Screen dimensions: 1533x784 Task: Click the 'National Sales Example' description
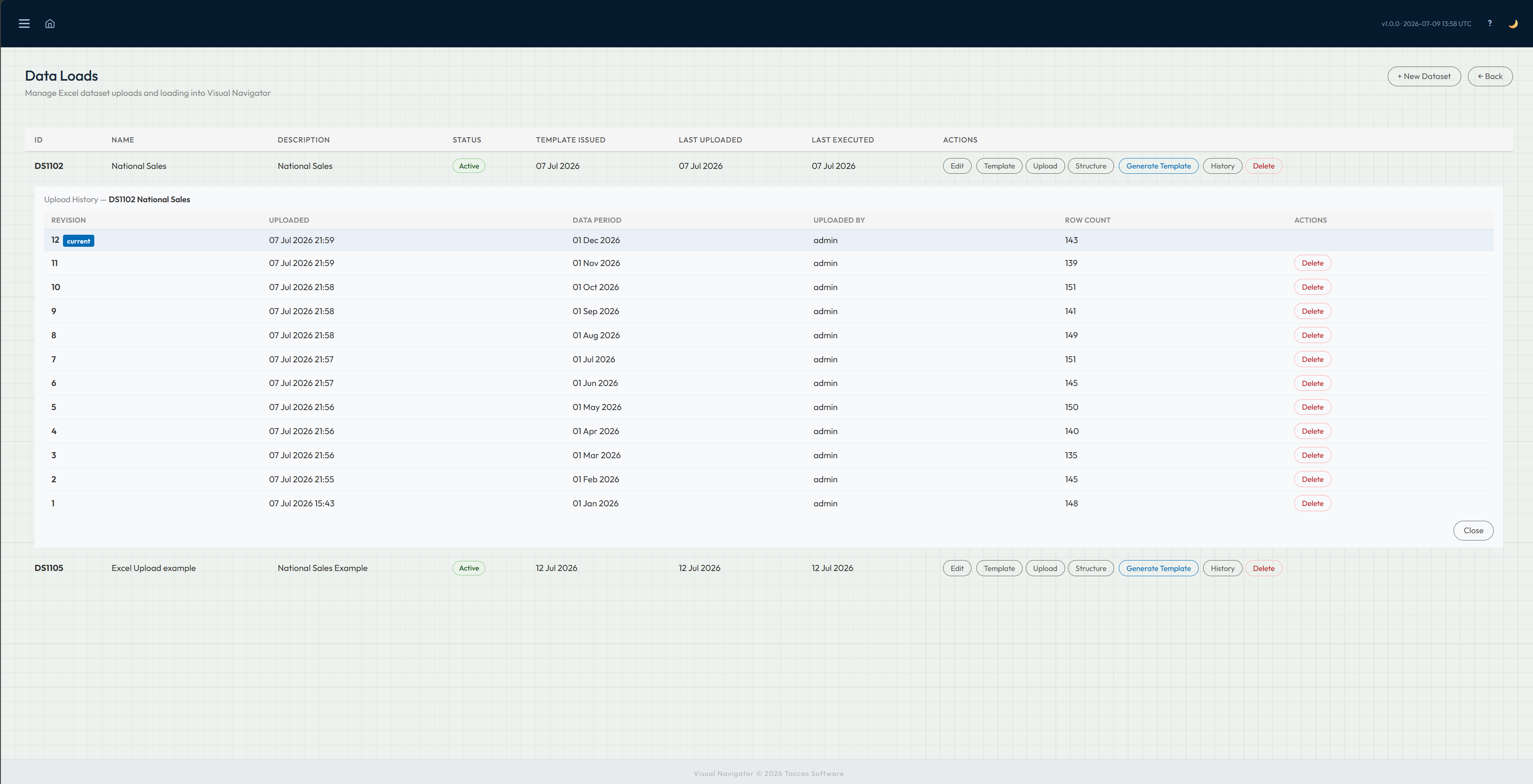coord(323,568)
